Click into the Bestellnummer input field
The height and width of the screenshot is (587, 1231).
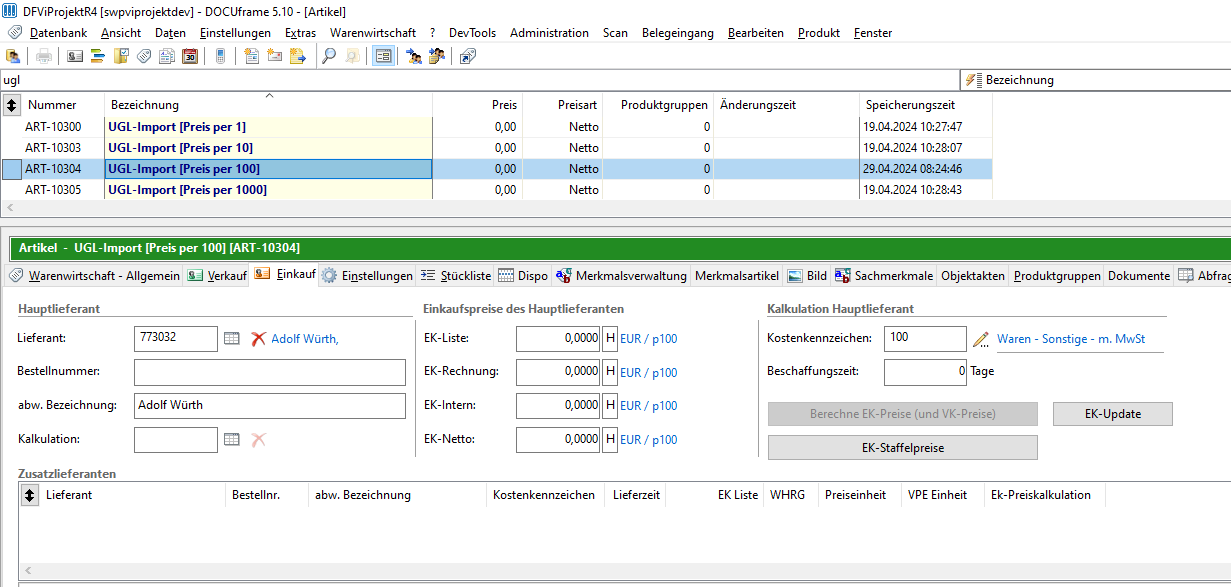click(270, 373)
